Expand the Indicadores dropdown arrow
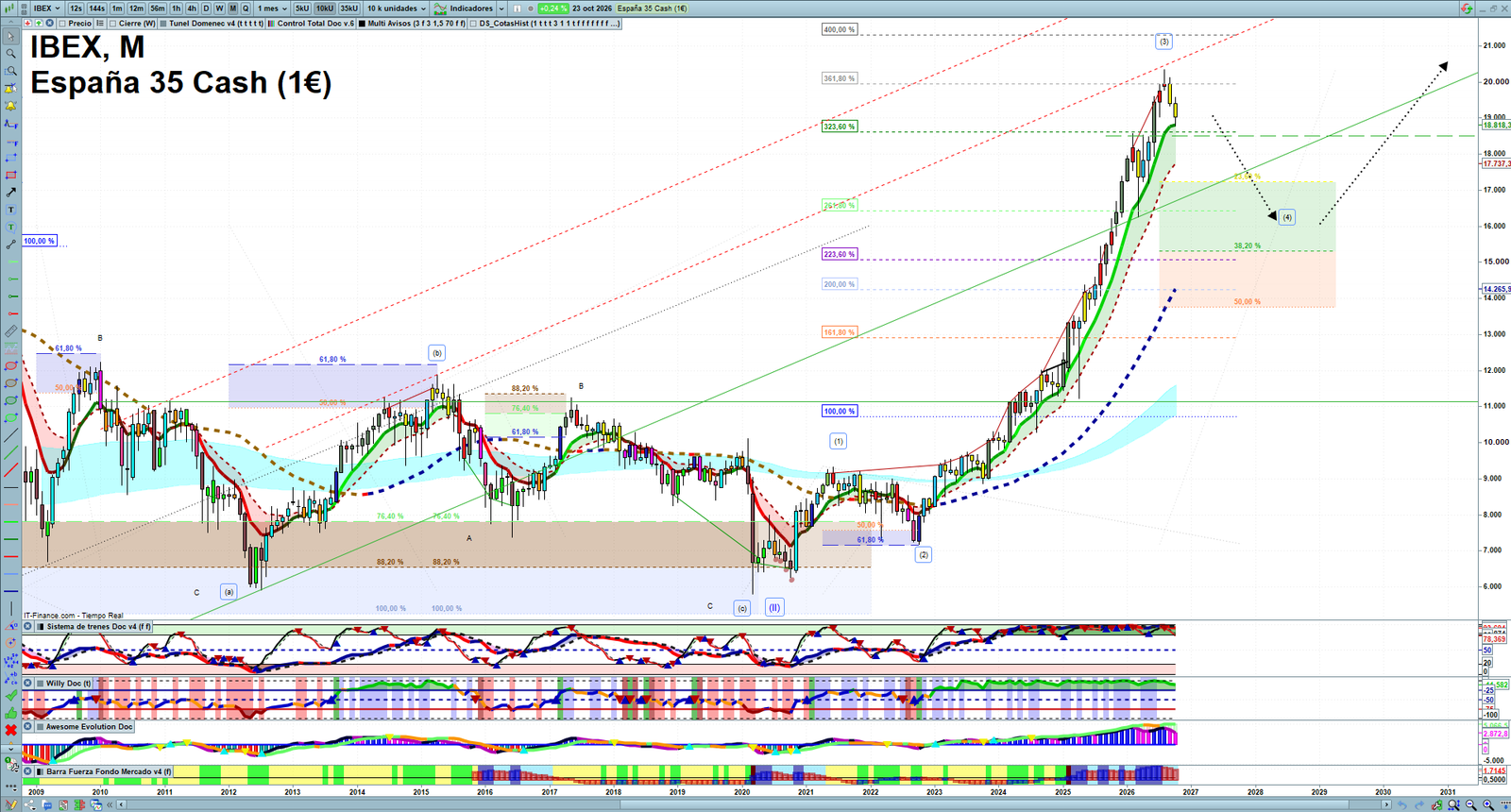This screenshot has height=812, width=1511. pos(501,8)
